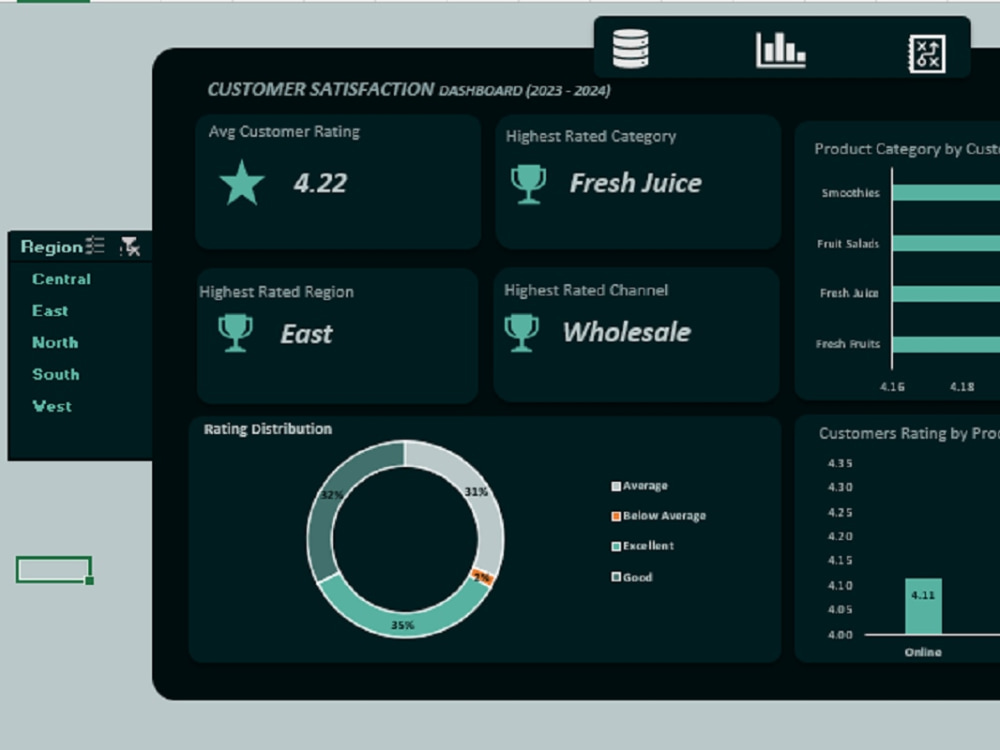Select the Region slicer header
Screen dimensions: 1000x750
[x=52, y=247]
